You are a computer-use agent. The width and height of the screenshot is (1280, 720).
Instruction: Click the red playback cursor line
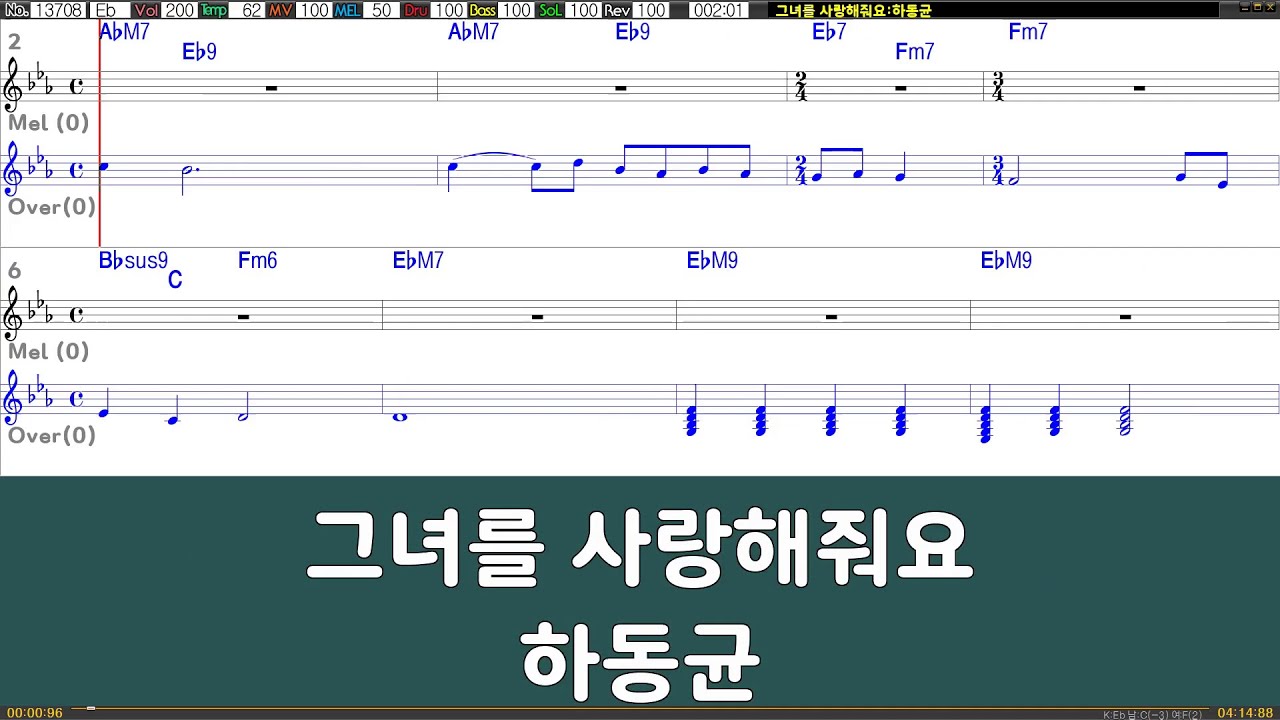click(x=99, y=133)
